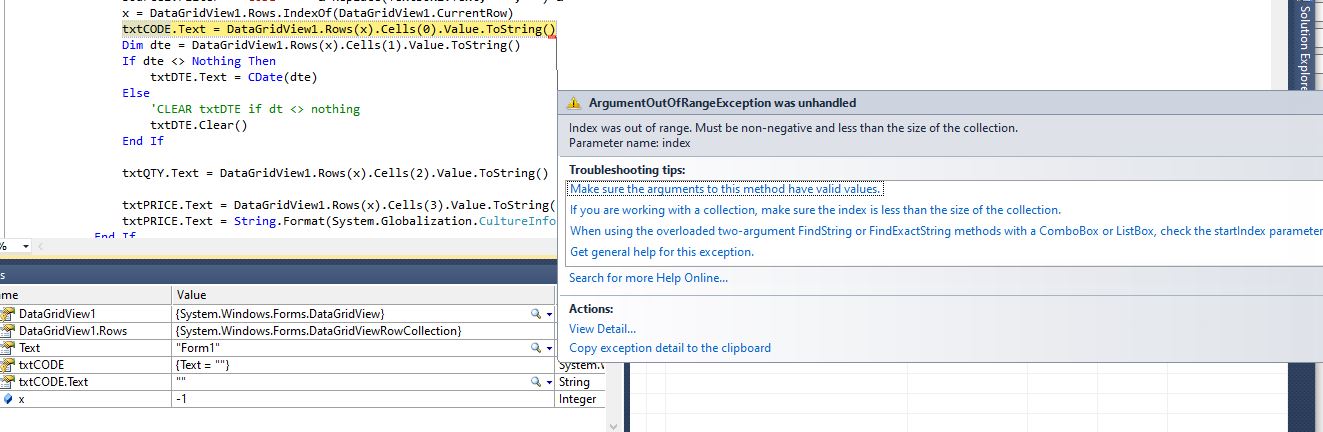Open the tip about collection index size

coord(815,210)
